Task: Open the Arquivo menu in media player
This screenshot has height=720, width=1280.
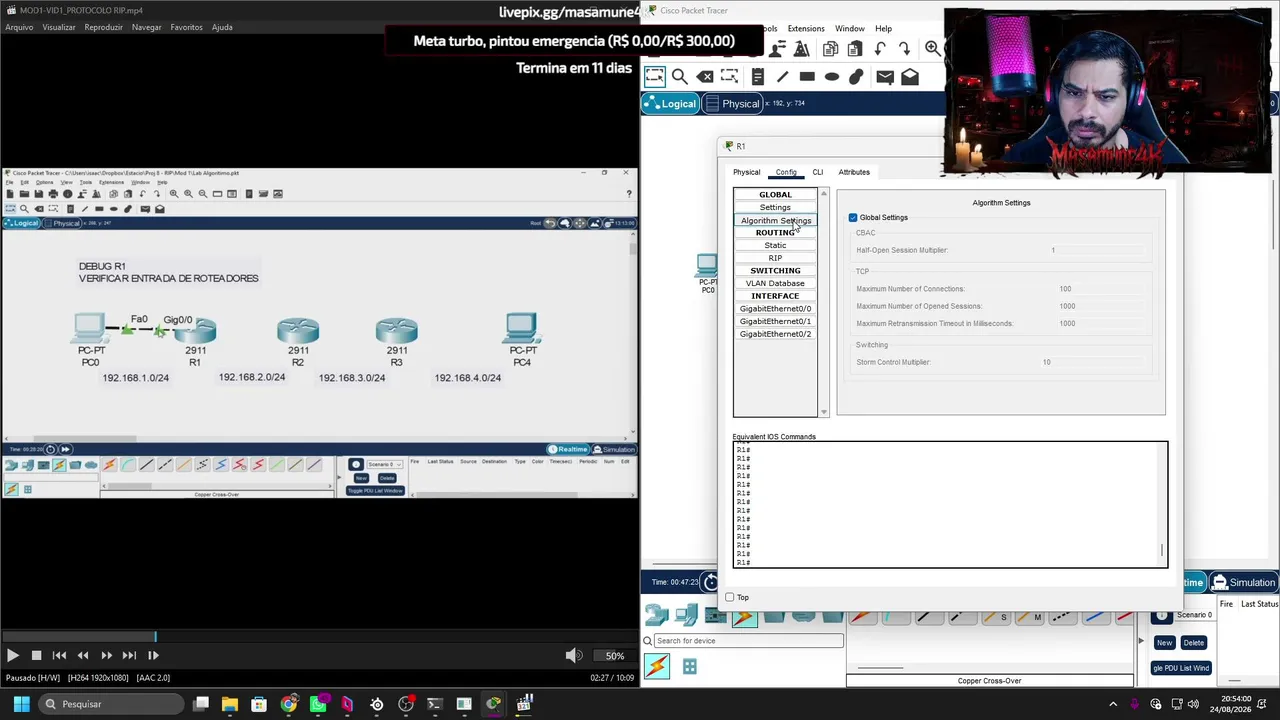Action: [x=19, y=27]
